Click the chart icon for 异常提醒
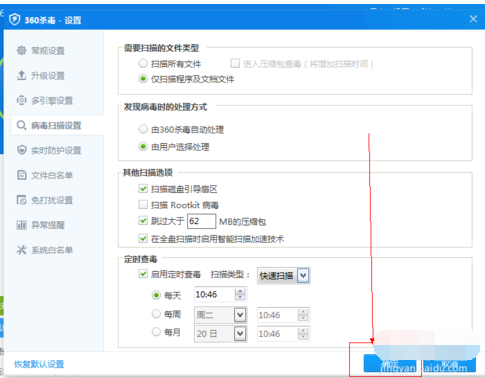The height and width of the screenshot is (378, 485). coord(22,225)
